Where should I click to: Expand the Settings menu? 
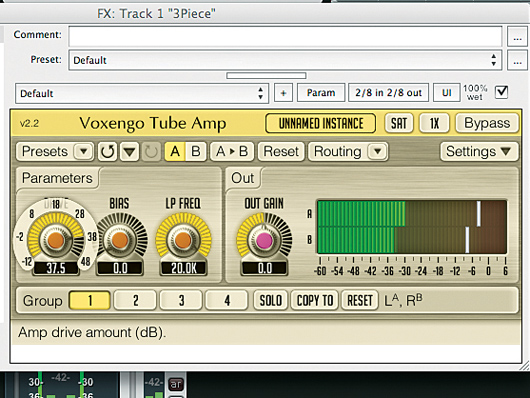(479, 151)
